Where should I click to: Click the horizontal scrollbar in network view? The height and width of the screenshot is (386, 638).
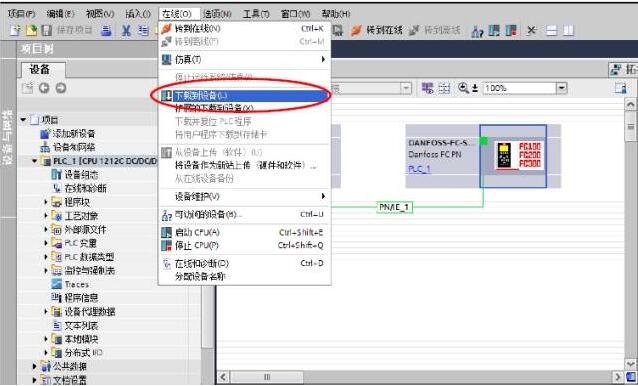pyautogui.click(x=420, y=377)
